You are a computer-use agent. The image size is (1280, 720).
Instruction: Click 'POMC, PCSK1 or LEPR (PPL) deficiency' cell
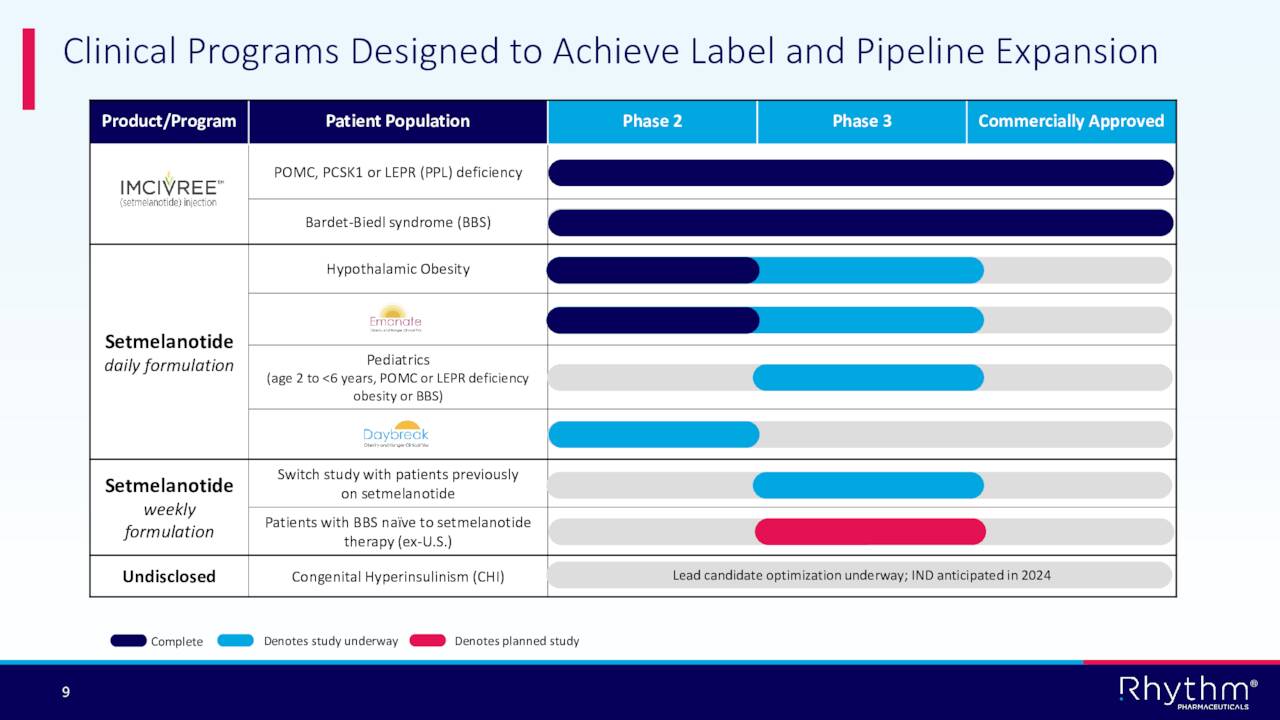pos(398,172)
